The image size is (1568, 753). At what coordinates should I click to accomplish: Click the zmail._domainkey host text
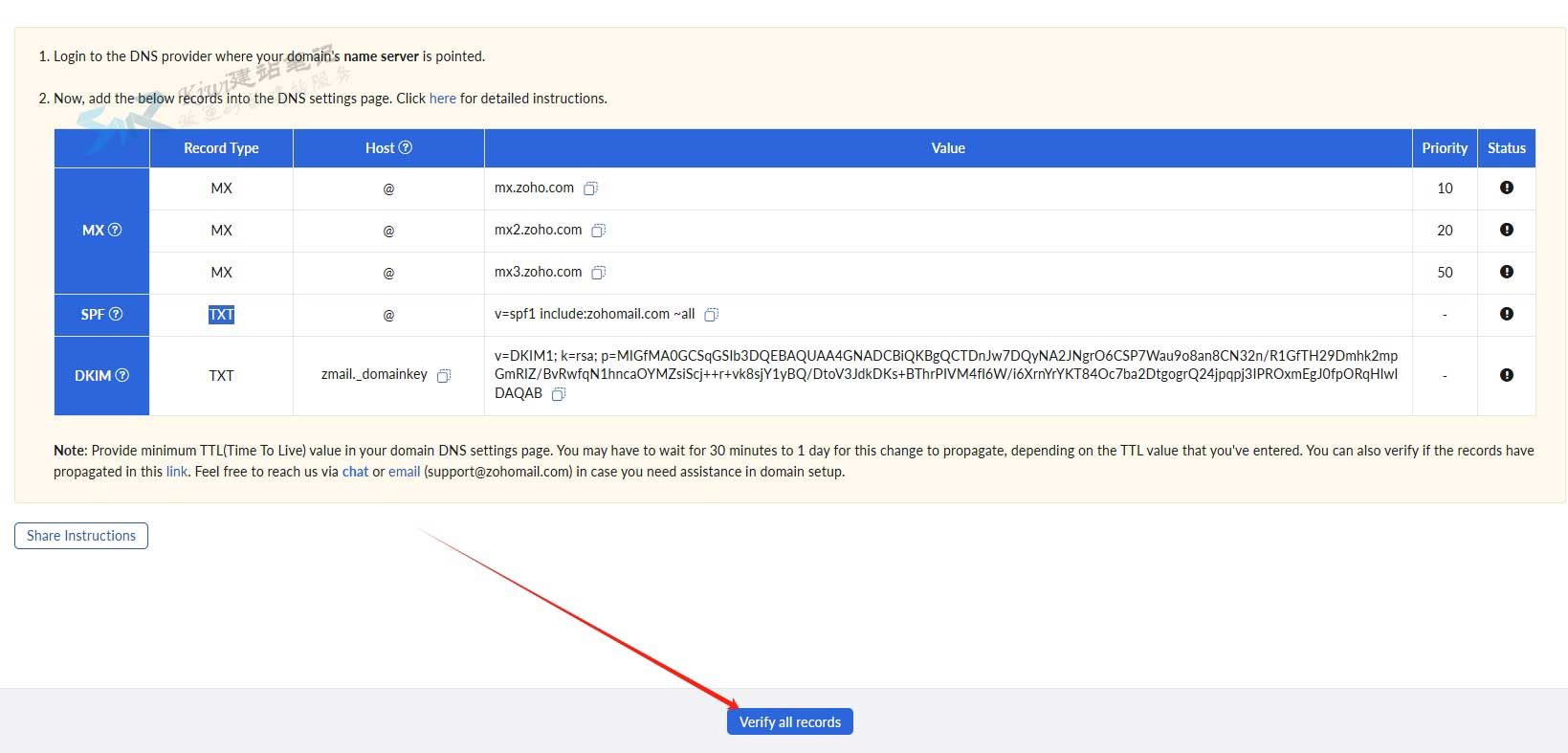[x=374, y=375]
